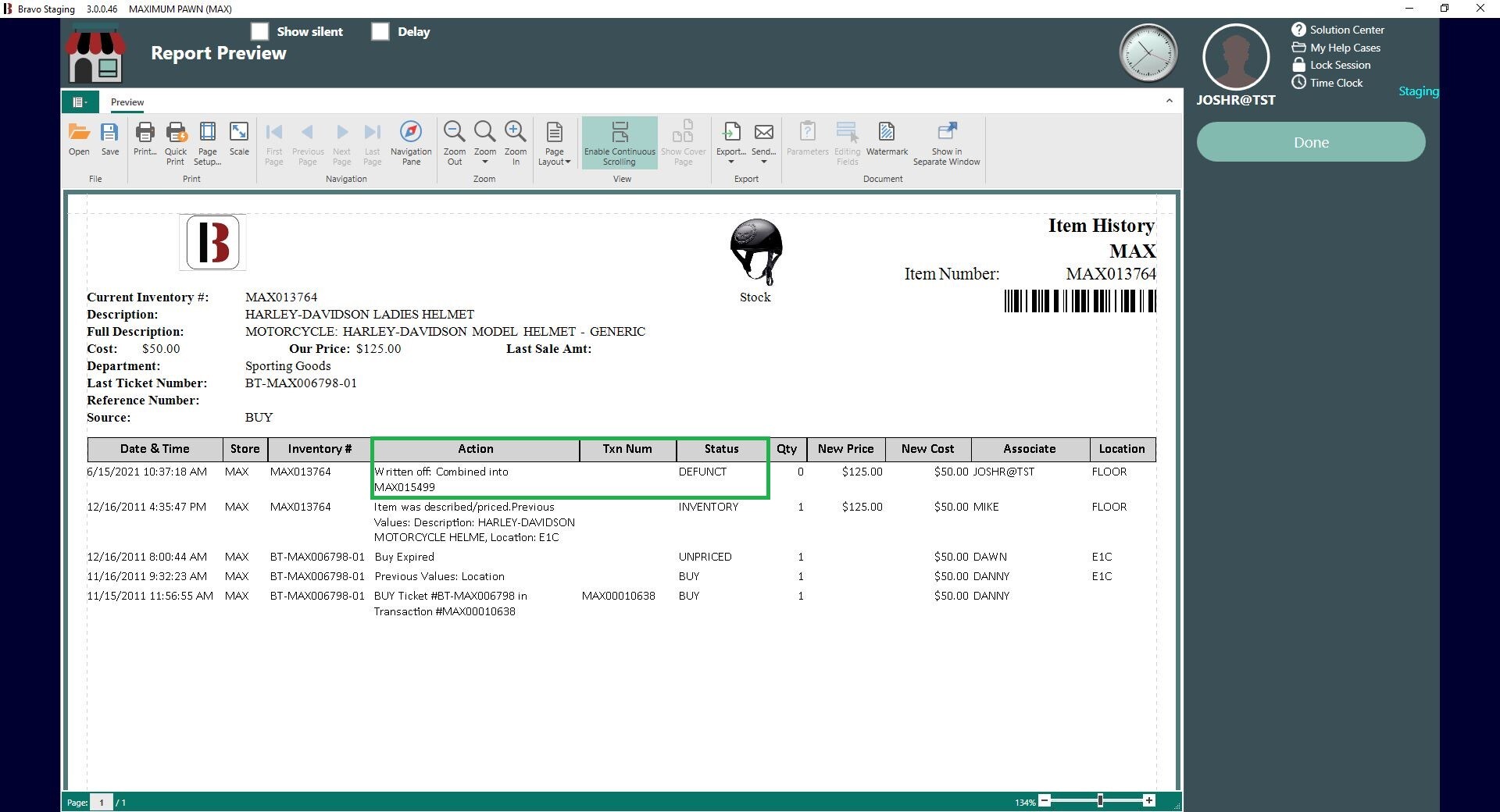Open Solution Center link
Screen dimensions: 1500x812
1338,30
